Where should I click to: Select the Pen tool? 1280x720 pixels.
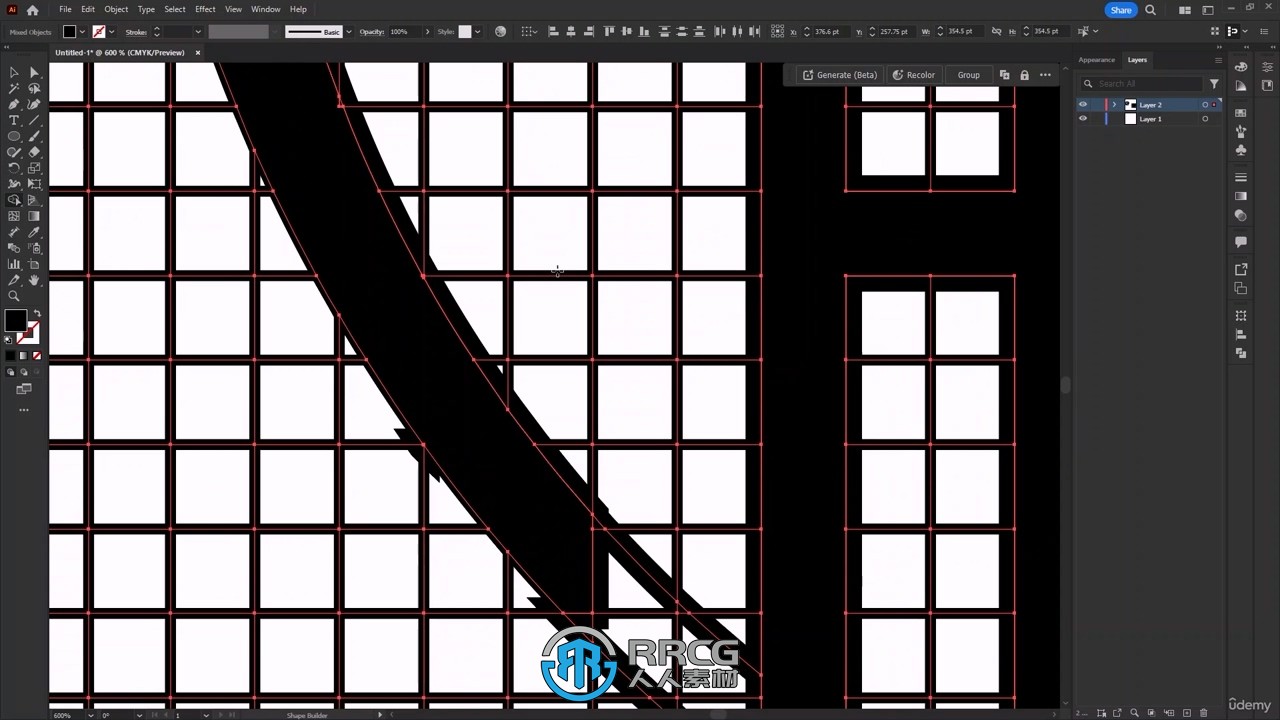14,104
